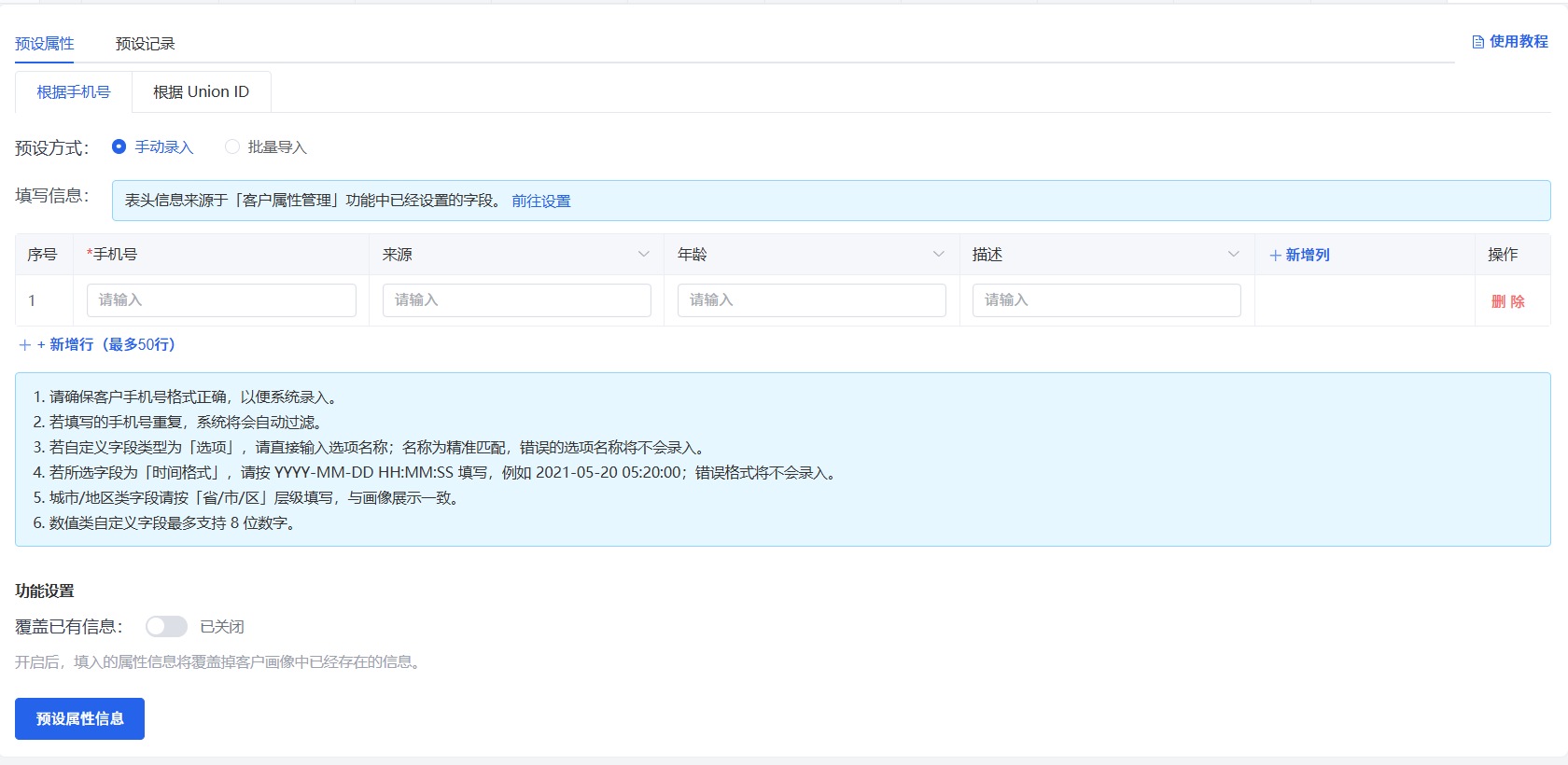
Task: Click the note about 时间格式 YYYY-MM-DD
Action: 437,473
